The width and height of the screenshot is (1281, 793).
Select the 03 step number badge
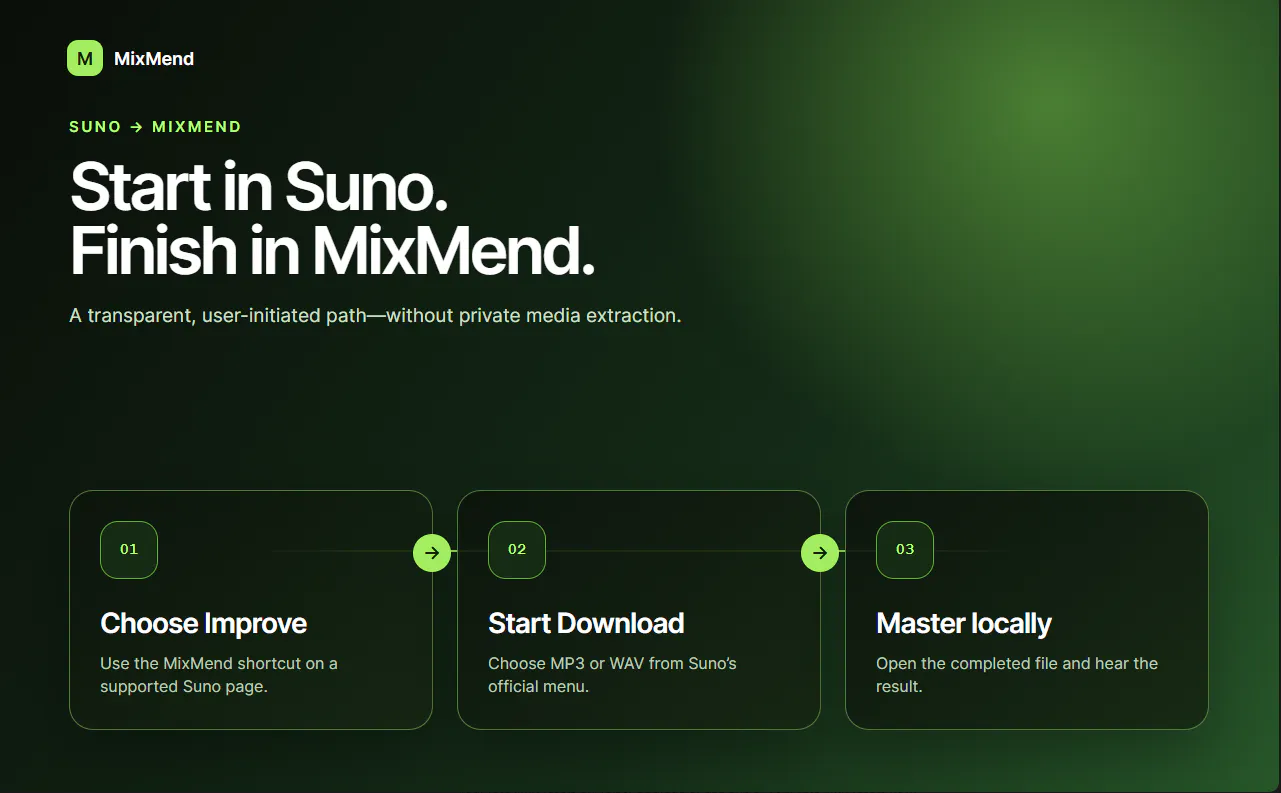pos(905,550)
